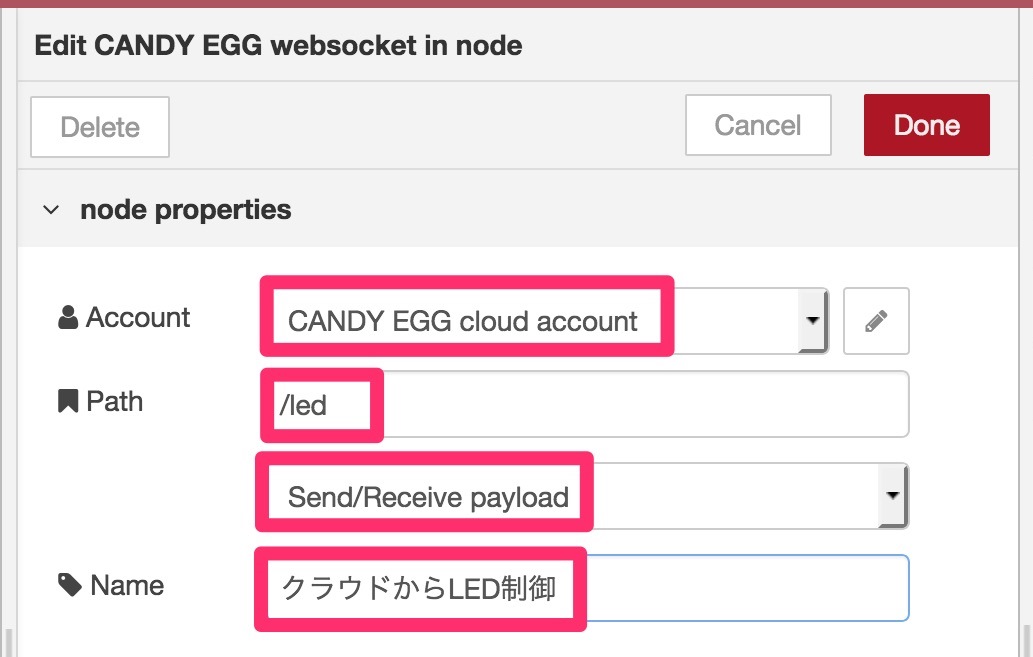
Task: Click the scrollbar at the right edge
Action: point(1028,639)
